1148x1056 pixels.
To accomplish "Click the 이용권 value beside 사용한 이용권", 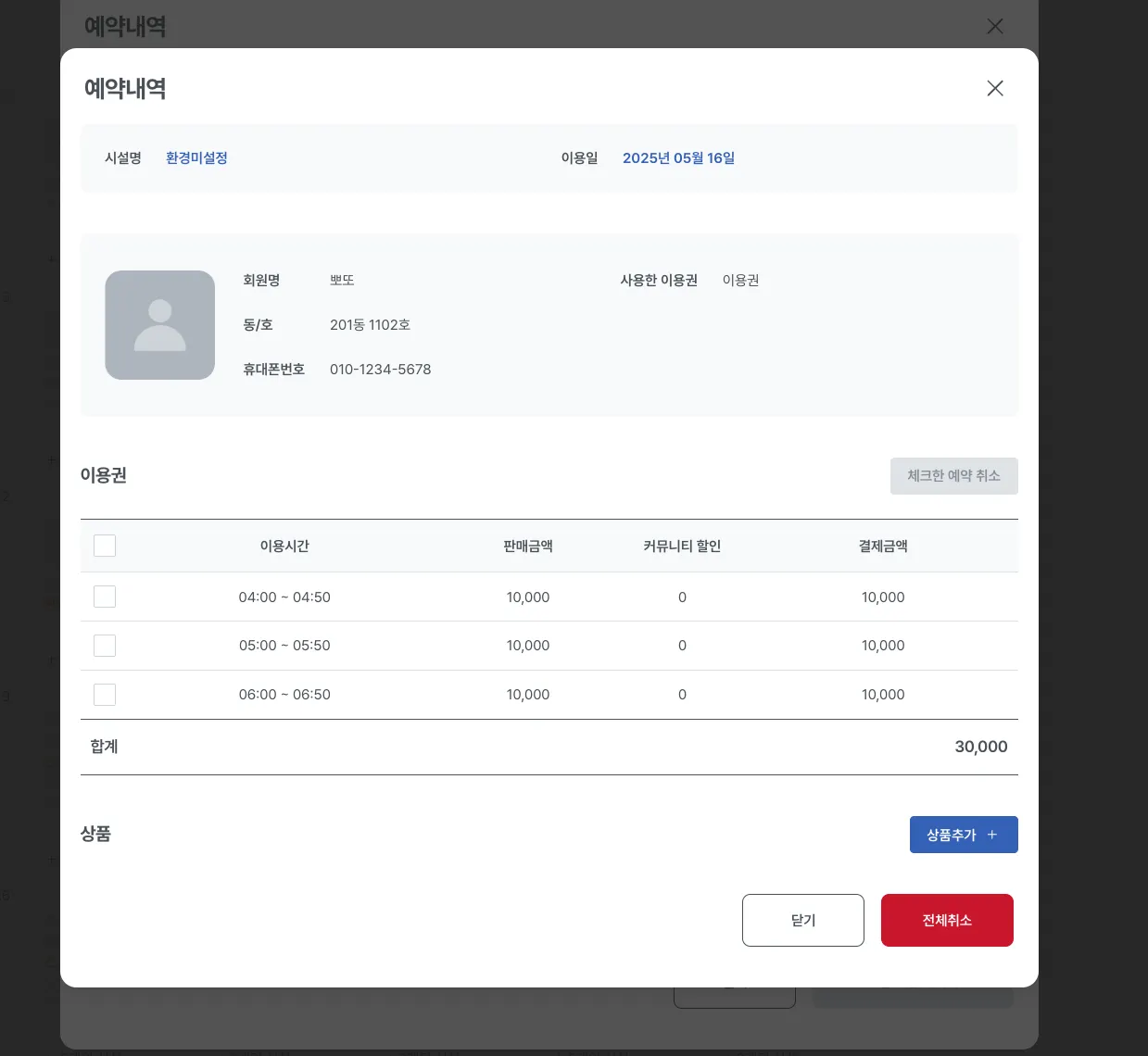I will [x=740, y=281].
